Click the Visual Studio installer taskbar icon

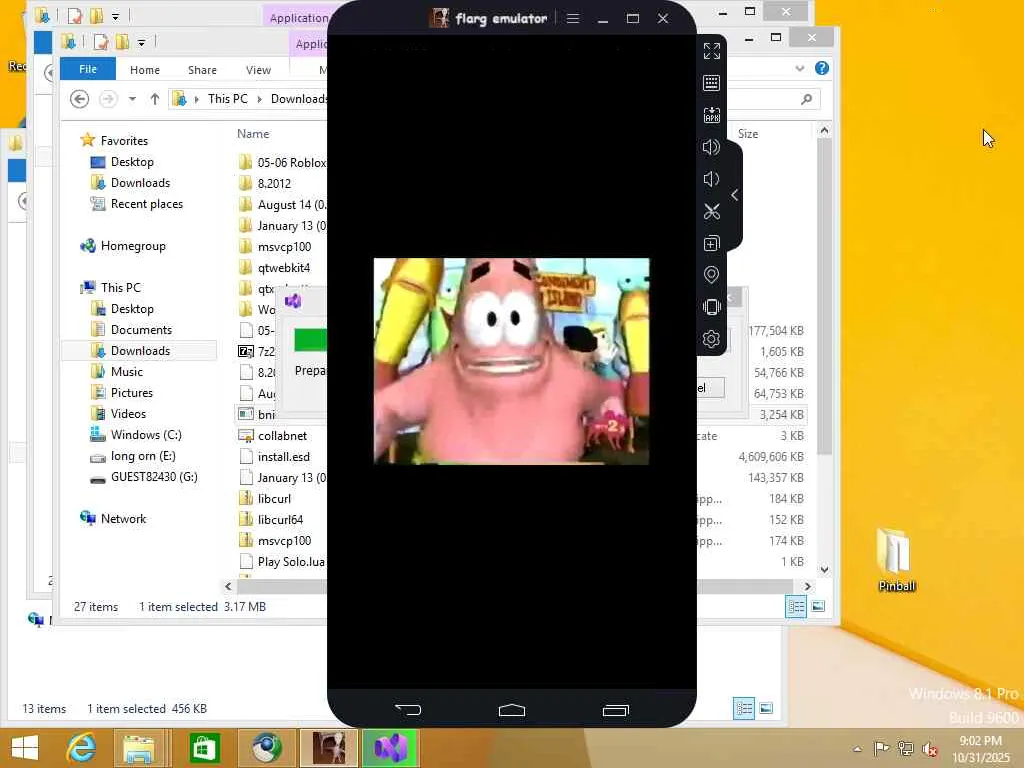tap(391, 748)
